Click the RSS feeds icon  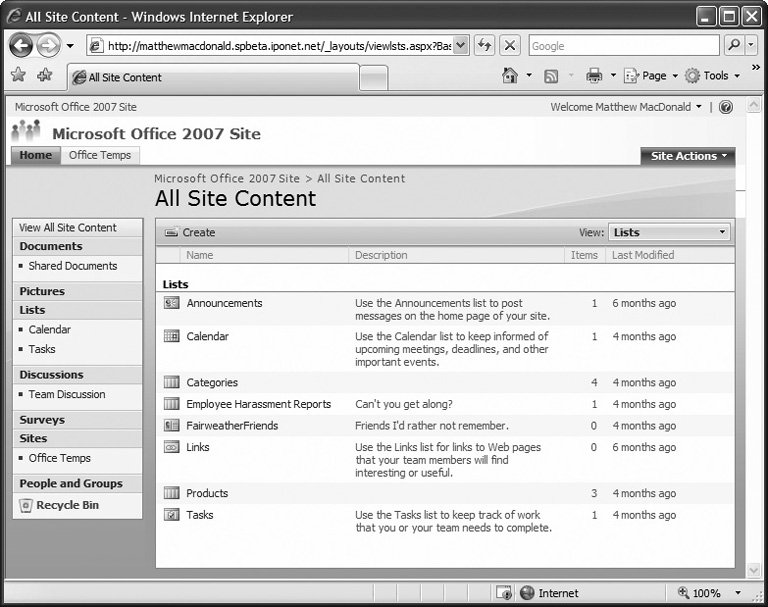pyautogui.click(x=551, y=76)
